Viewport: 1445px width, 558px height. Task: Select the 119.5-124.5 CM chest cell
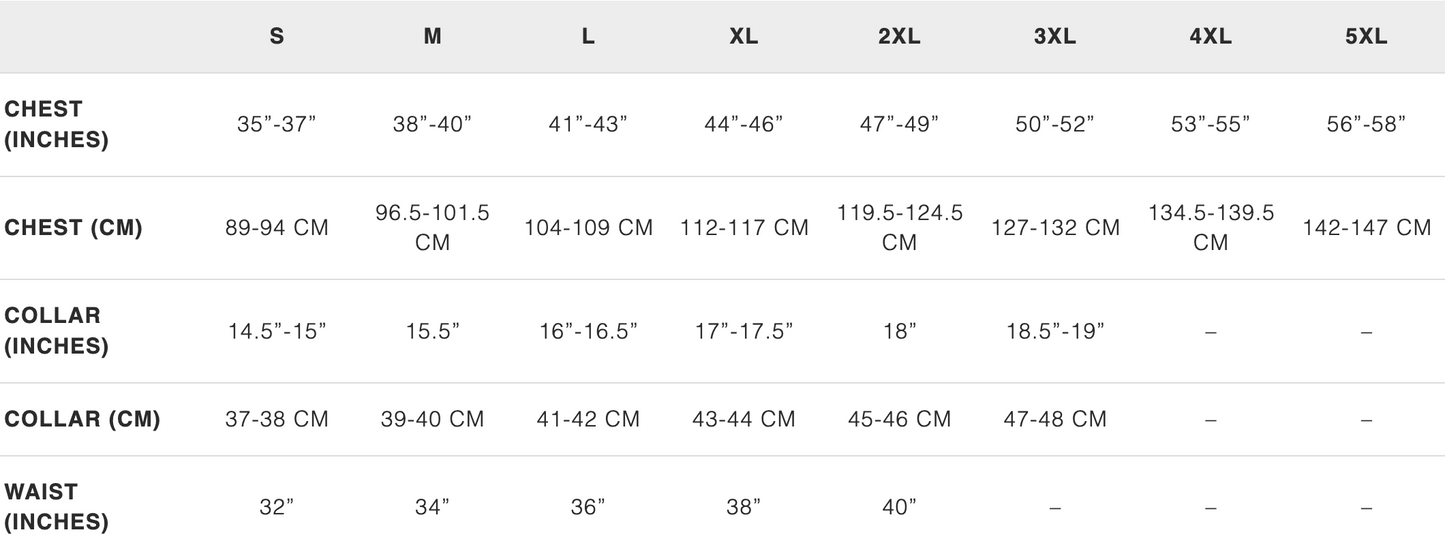coord(899,228)
